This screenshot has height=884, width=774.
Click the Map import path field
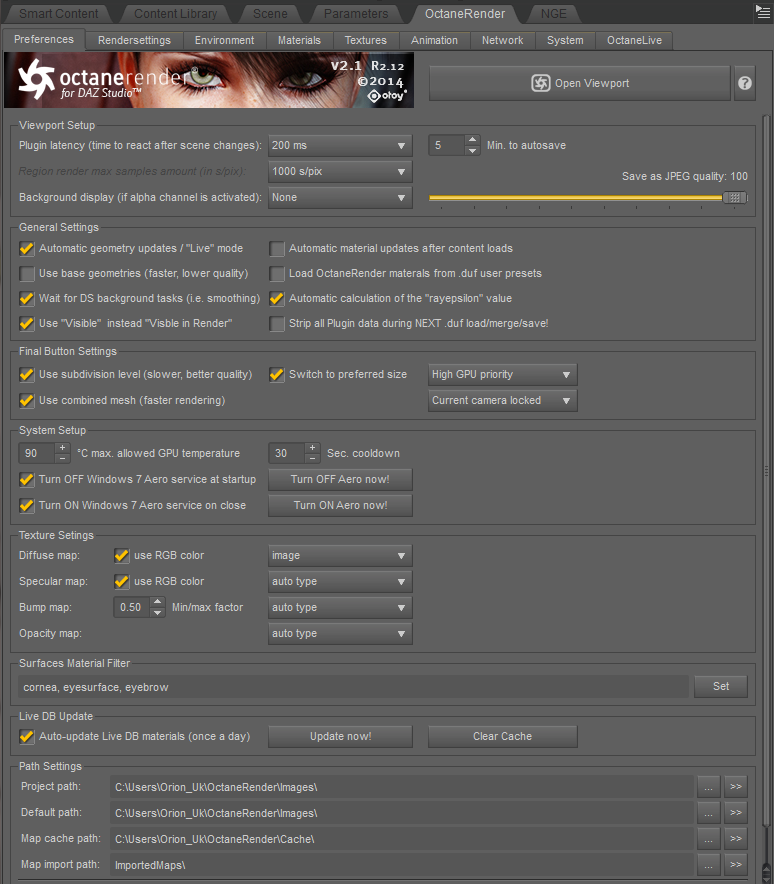(401, 865)
